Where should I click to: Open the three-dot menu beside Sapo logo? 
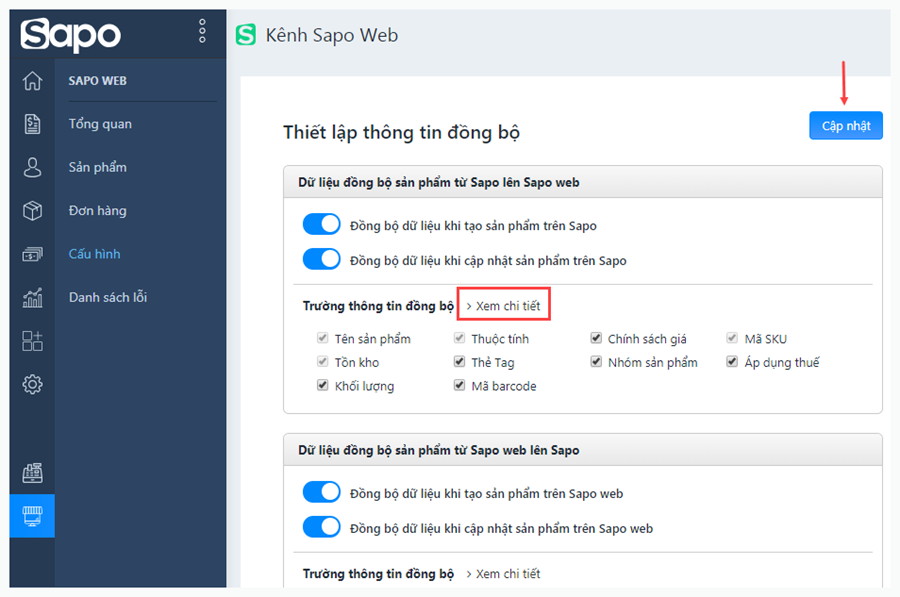[202, 31]
